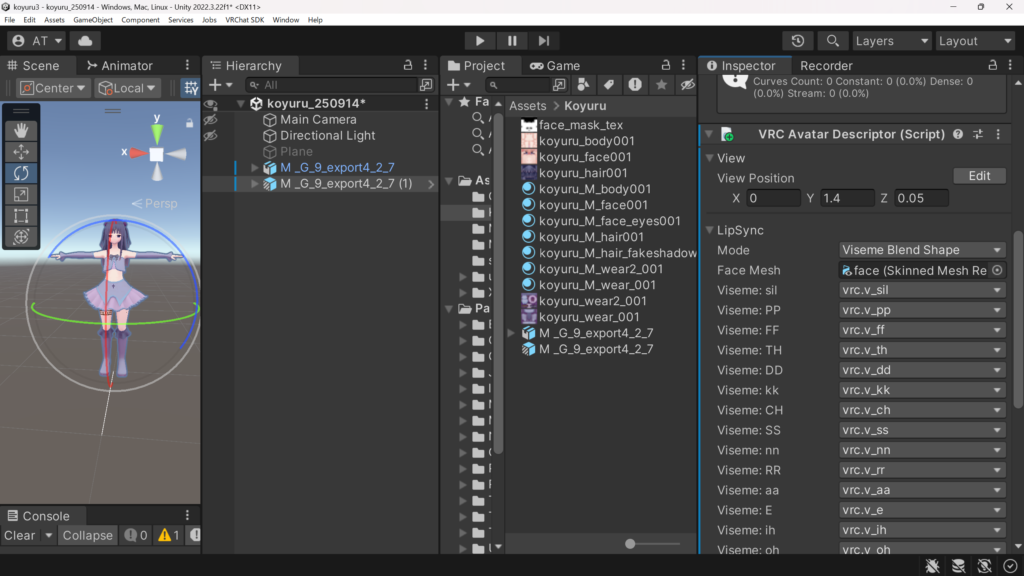1024x576 pixels.
Task: Open Layout dropdown
Action: (x=975, y=40)
